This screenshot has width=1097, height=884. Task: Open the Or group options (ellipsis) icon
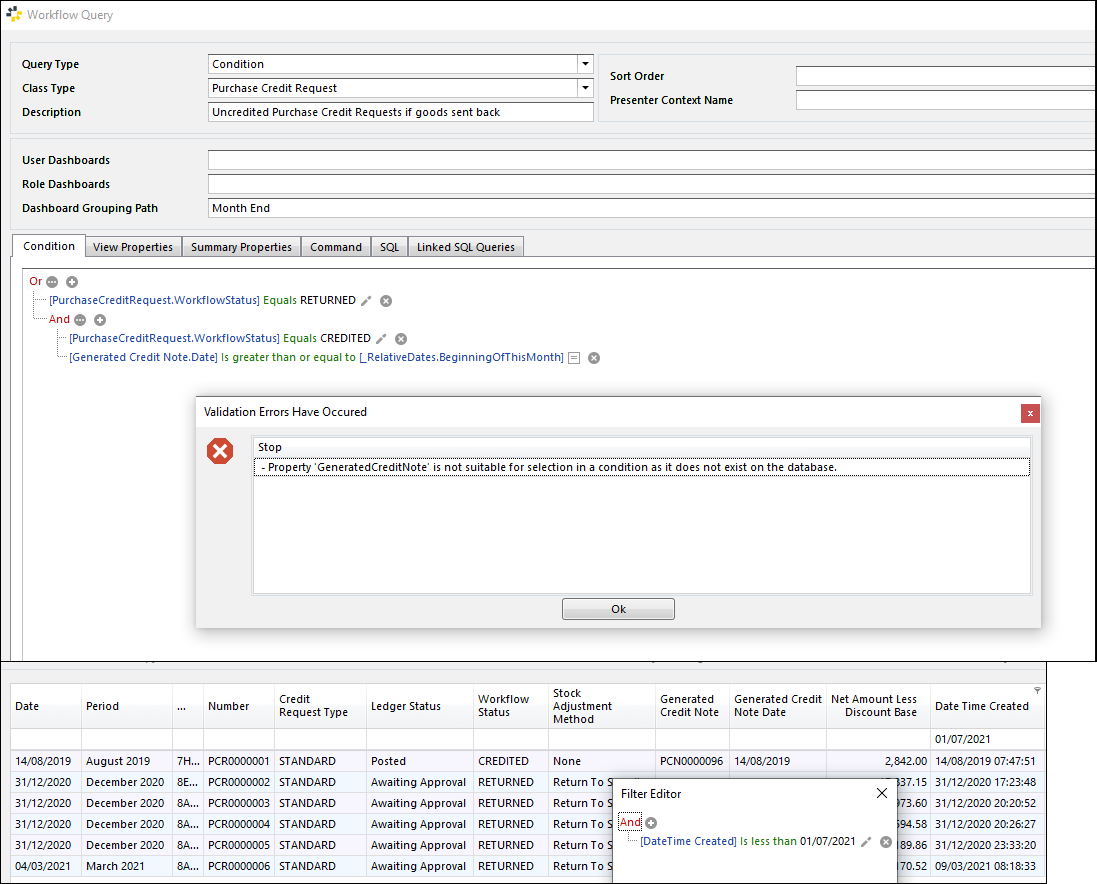pos(52,282)
